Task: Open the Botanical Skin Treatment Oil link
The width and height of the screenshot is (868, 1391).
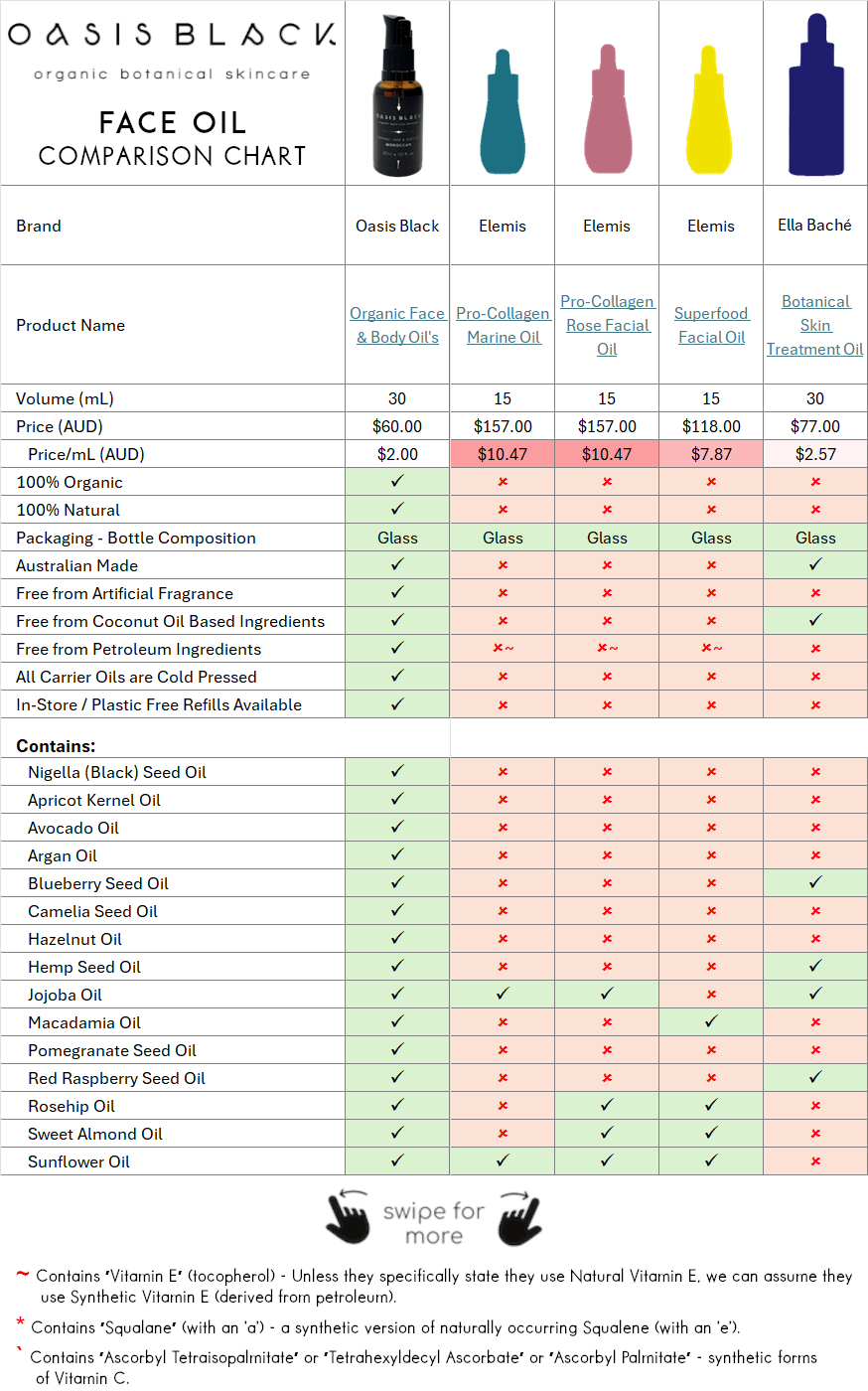Action: click(x=815, y=325)
